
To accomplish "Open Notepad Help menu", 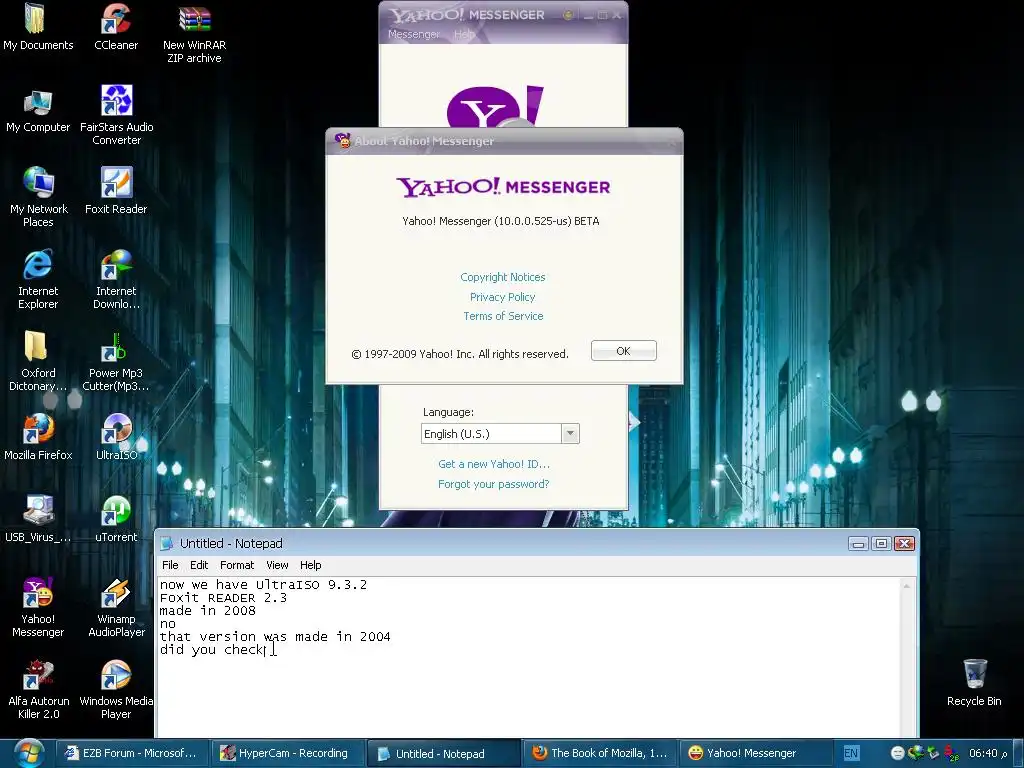I will pos(310,565).
